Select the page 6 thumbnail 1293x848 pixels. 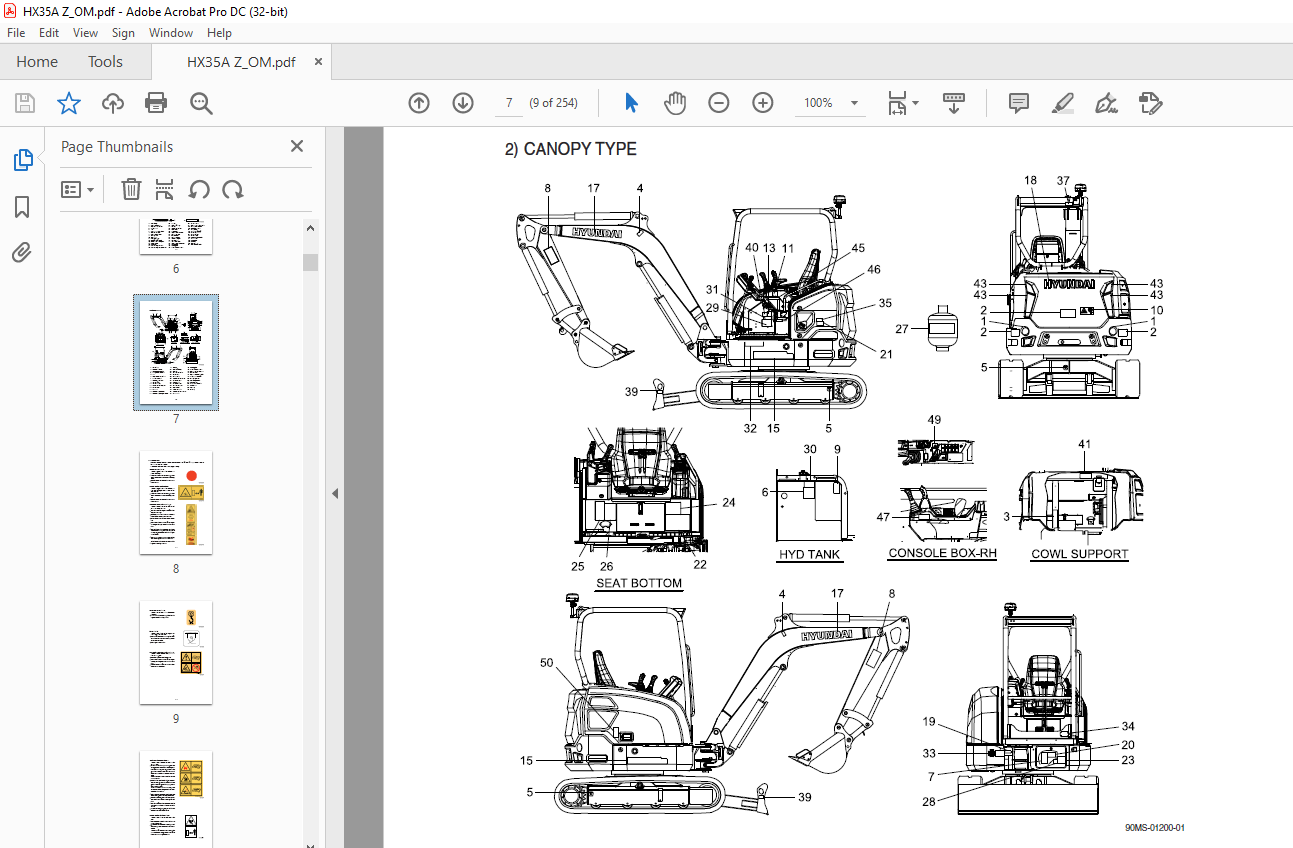click(176, 235)
